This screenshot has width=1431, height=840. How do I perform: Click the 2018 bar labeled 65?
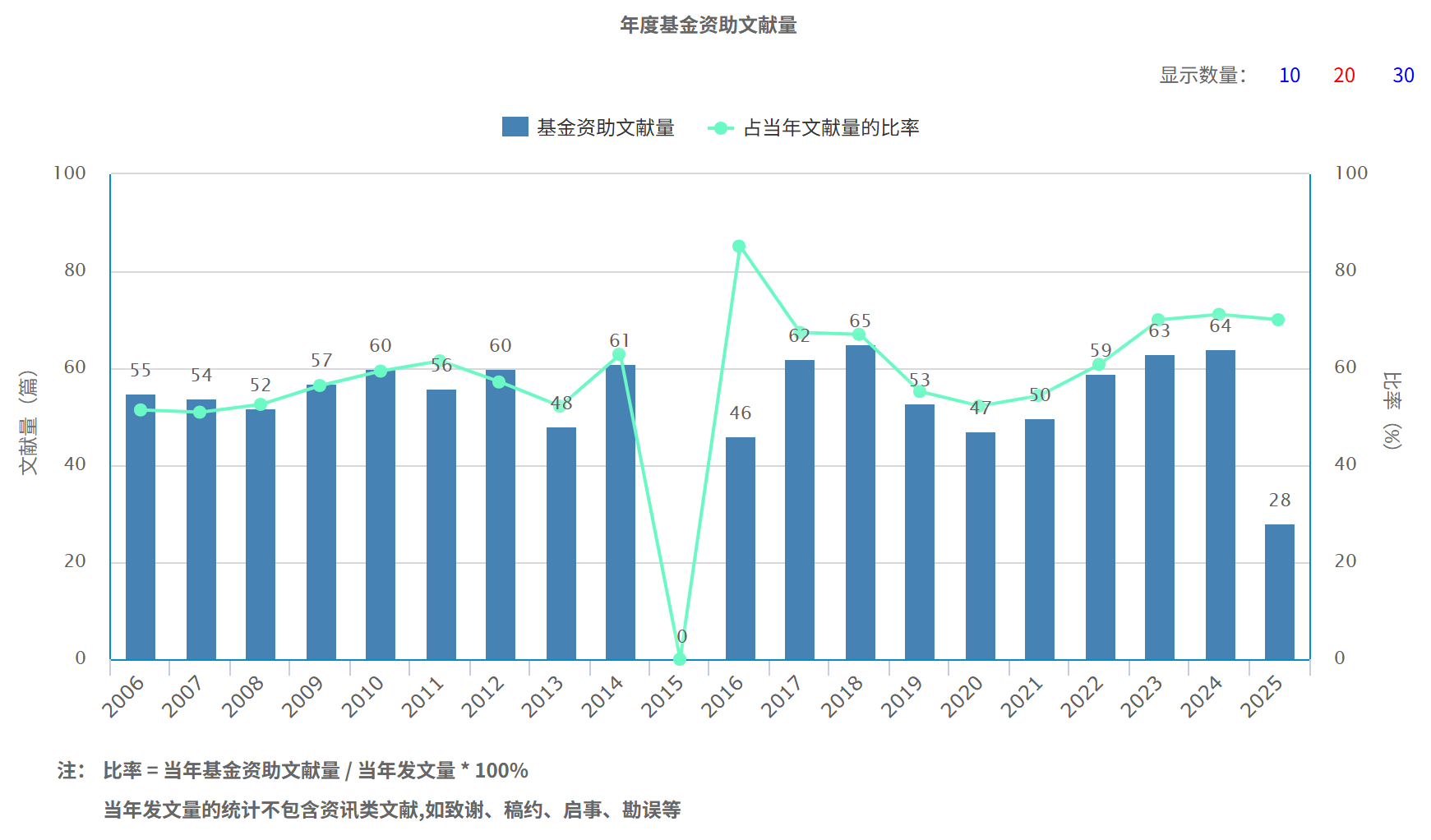click(860, 502)
